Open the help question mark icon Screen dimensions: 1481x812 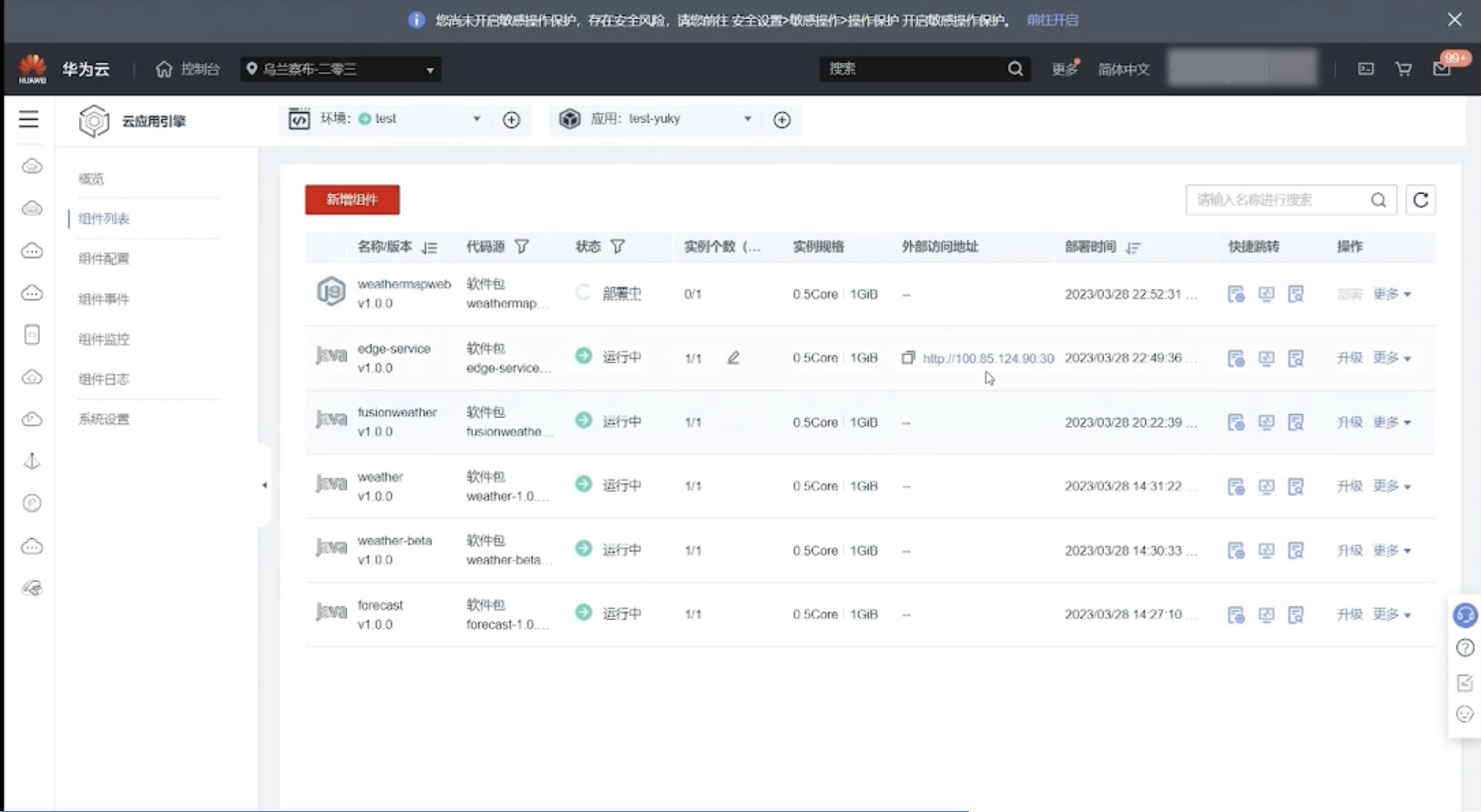coord(1465,648)
